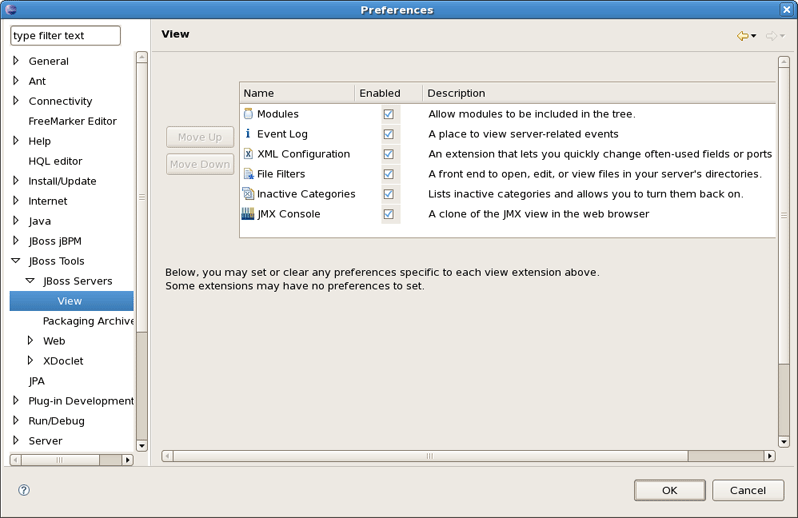Uncheck the Event Log enabled box

[388, 134]
